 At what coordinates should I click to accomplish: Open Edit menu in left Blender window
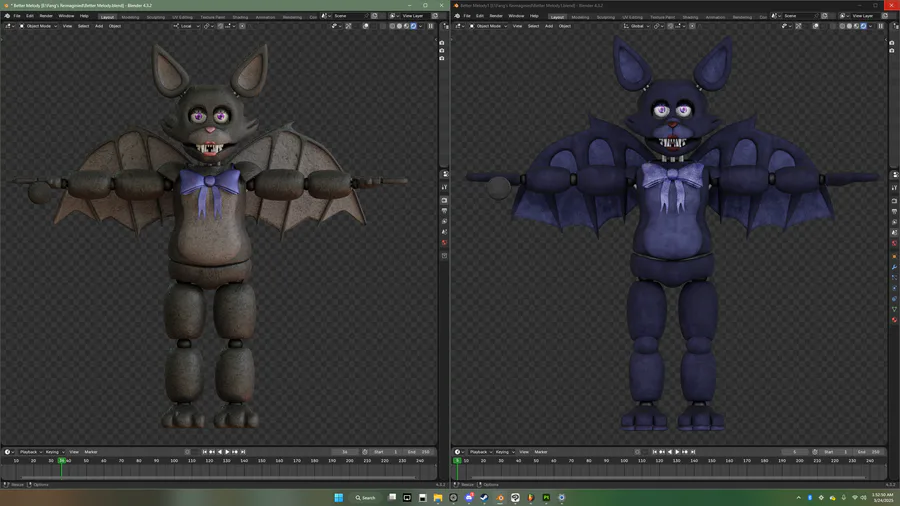(x=30, y=16)
